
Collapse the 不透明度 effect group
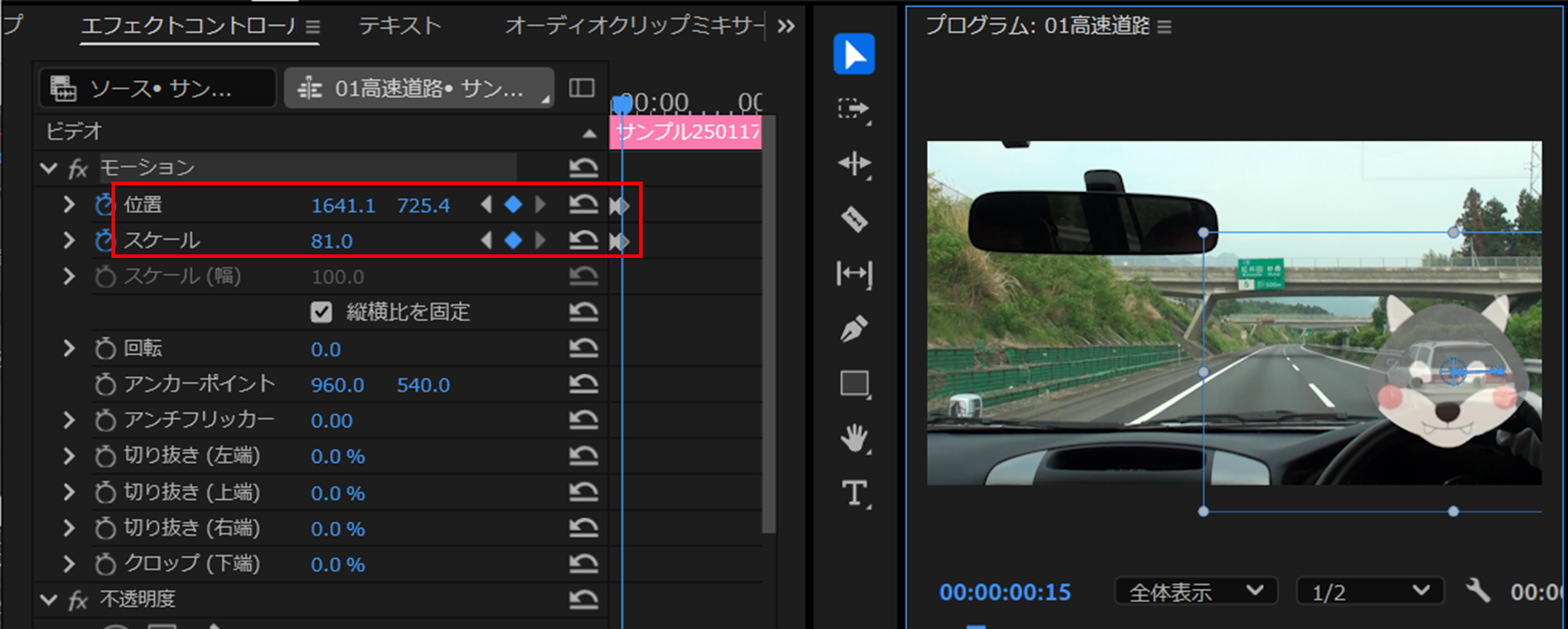[48, 599]
